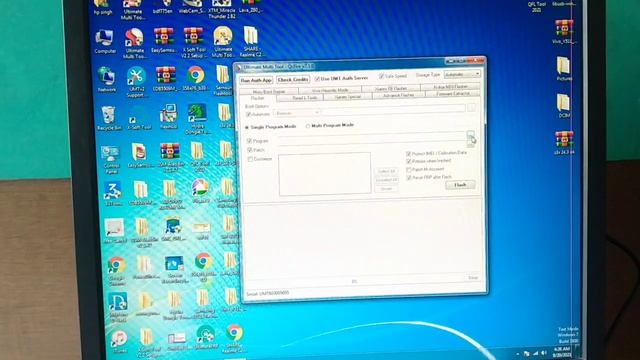Switch to the Xiaomi Special tab
This screenshot has width=640, height=360.
pos(347,97)
